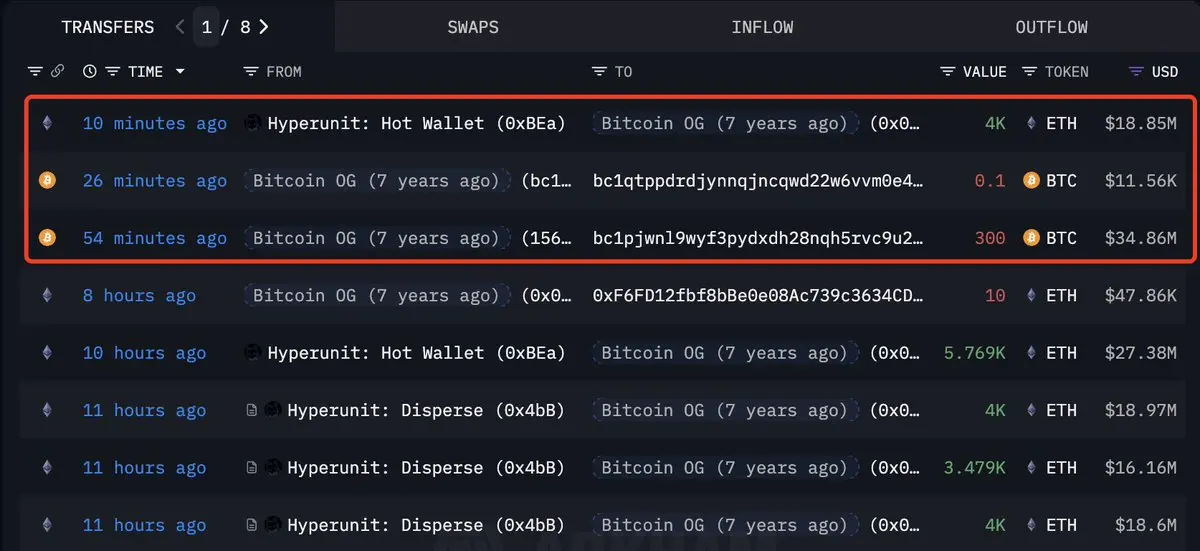Click the link icon in header row
Screen dimensions: 1200x551
[58, 72]
